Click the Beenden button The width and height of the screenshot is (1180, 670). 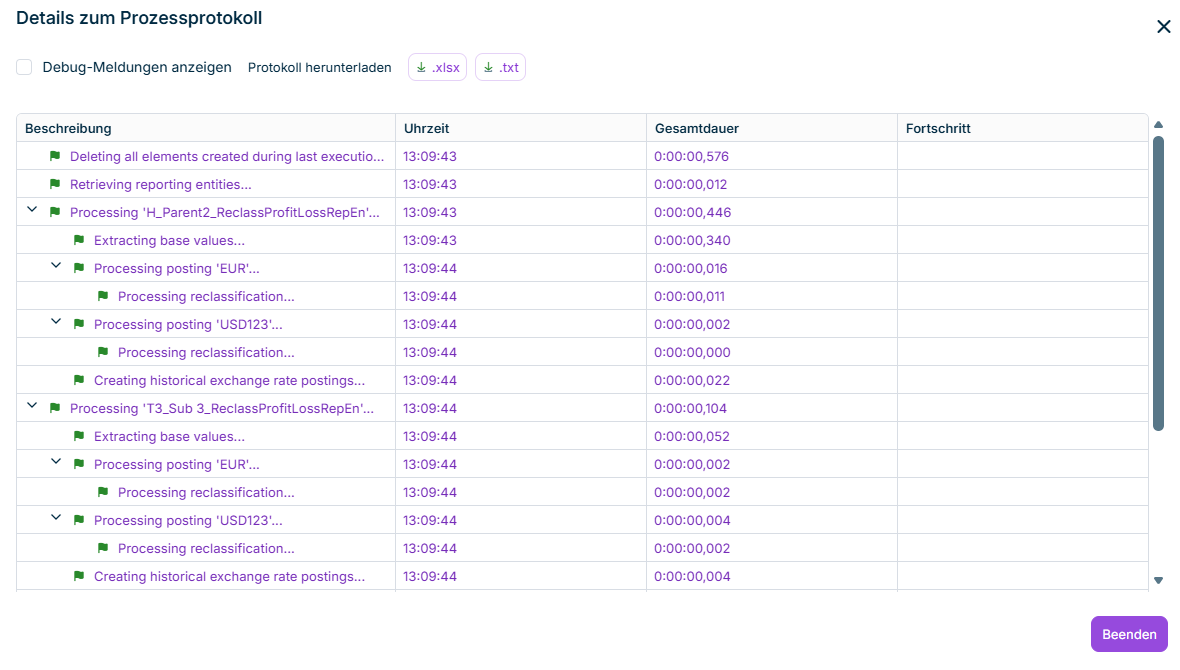tap(1129, 634)
